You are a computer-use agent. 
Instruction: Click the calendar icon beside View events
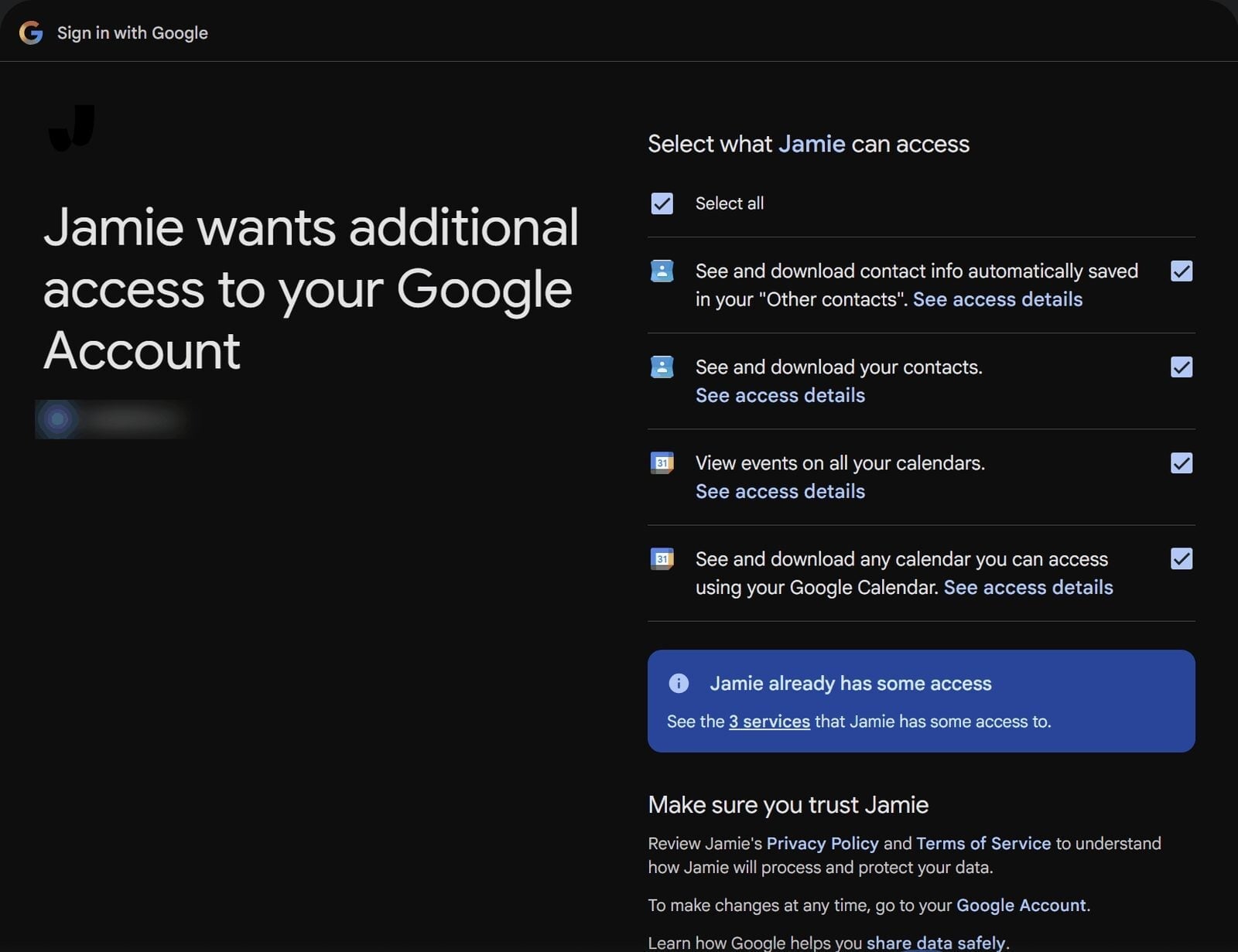point(662,462)
